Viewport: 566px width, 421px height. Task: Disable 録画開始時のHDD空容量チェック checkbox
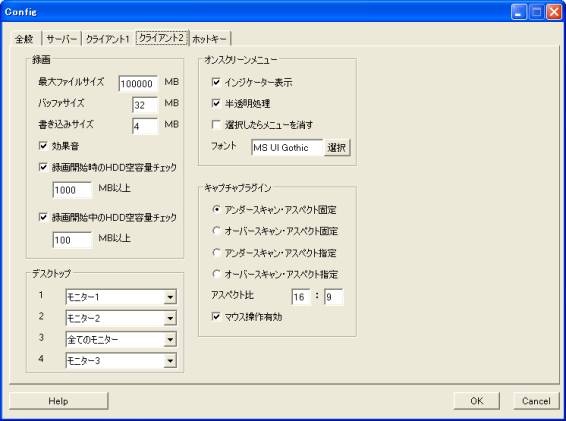click(43, 167)
